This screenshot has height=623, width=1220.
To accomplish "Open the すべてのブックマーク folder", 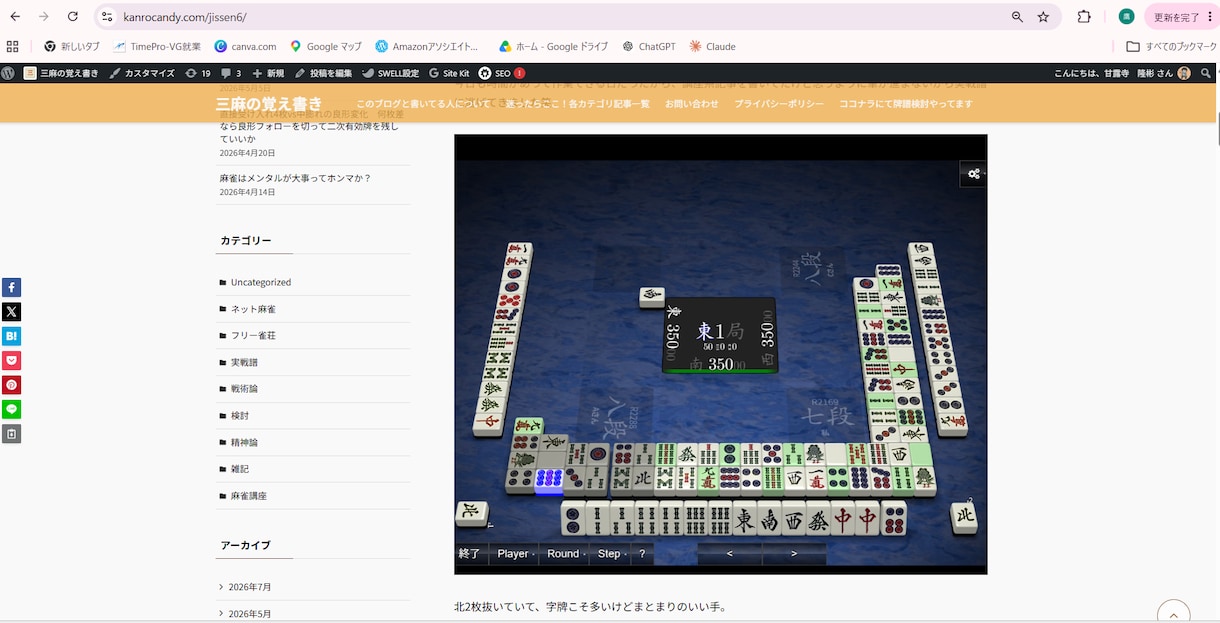I will coord(1172,46).
